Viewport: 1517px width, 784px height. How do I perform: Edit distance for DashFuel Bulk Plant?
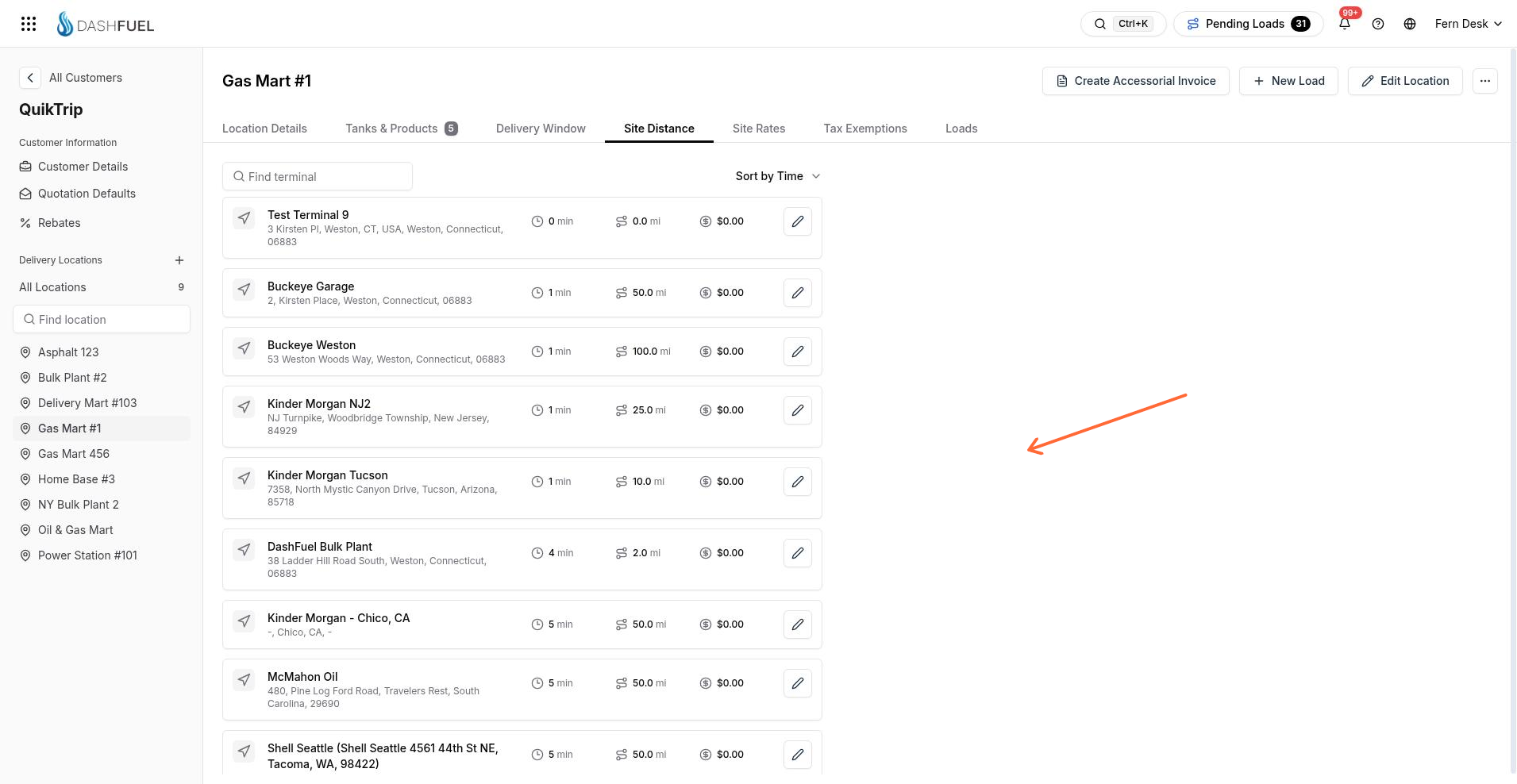(x=798, y=553)
